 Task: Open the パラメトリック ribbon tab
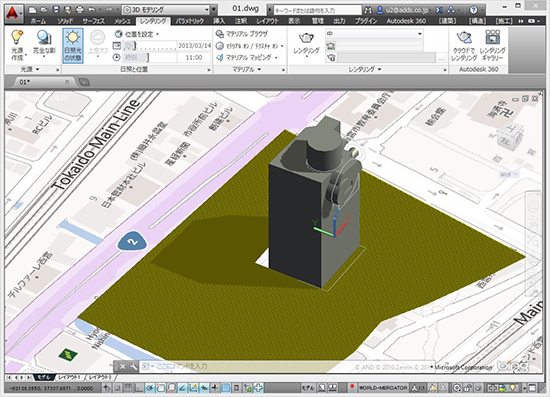pos(190,21)
